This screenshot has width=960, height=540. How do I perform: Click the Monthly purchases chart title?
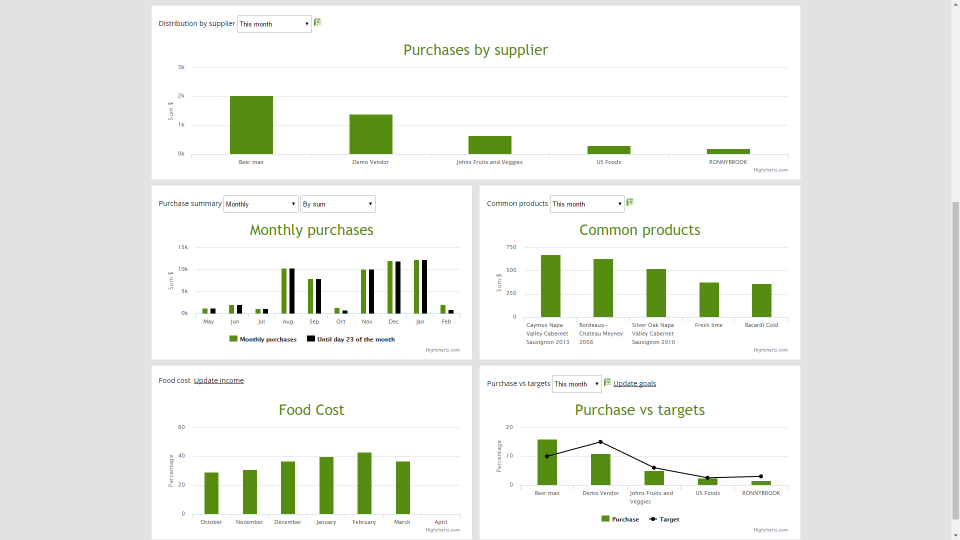(311, 230)
